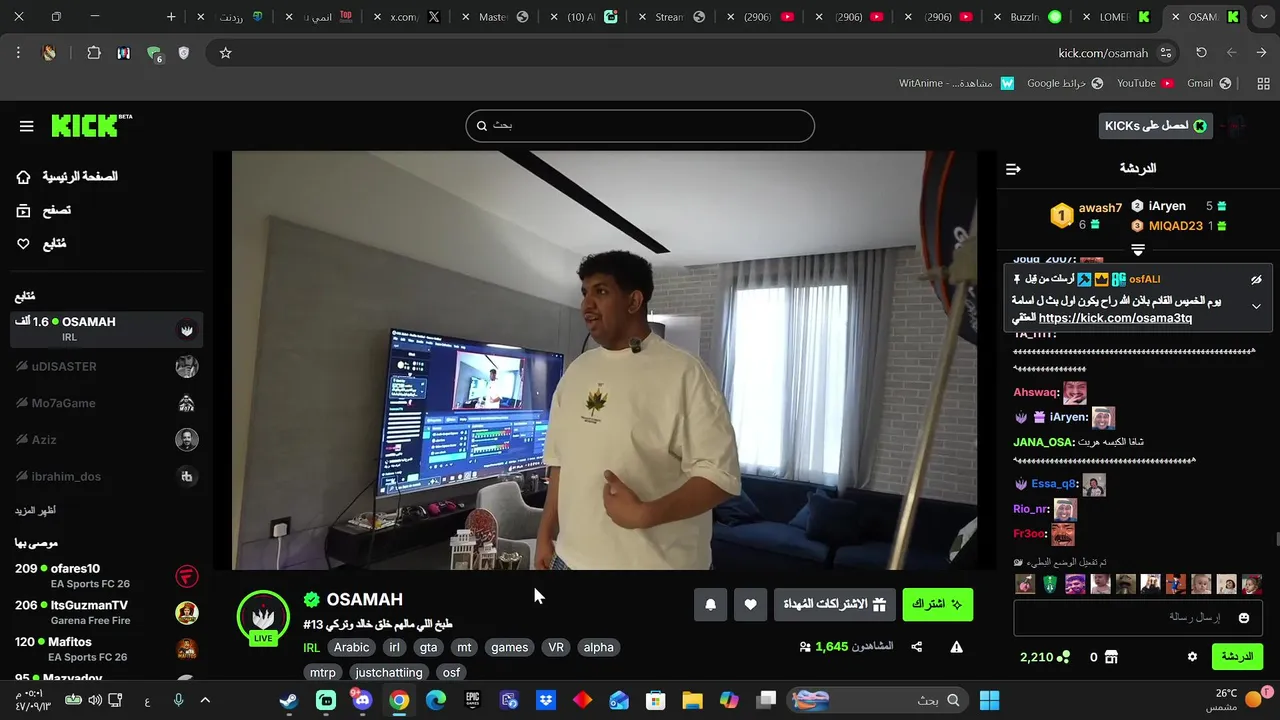This screenshot has width=1280, height=720.
Task: Open Mo7aGame channel in sidebar
Action: 107,404
